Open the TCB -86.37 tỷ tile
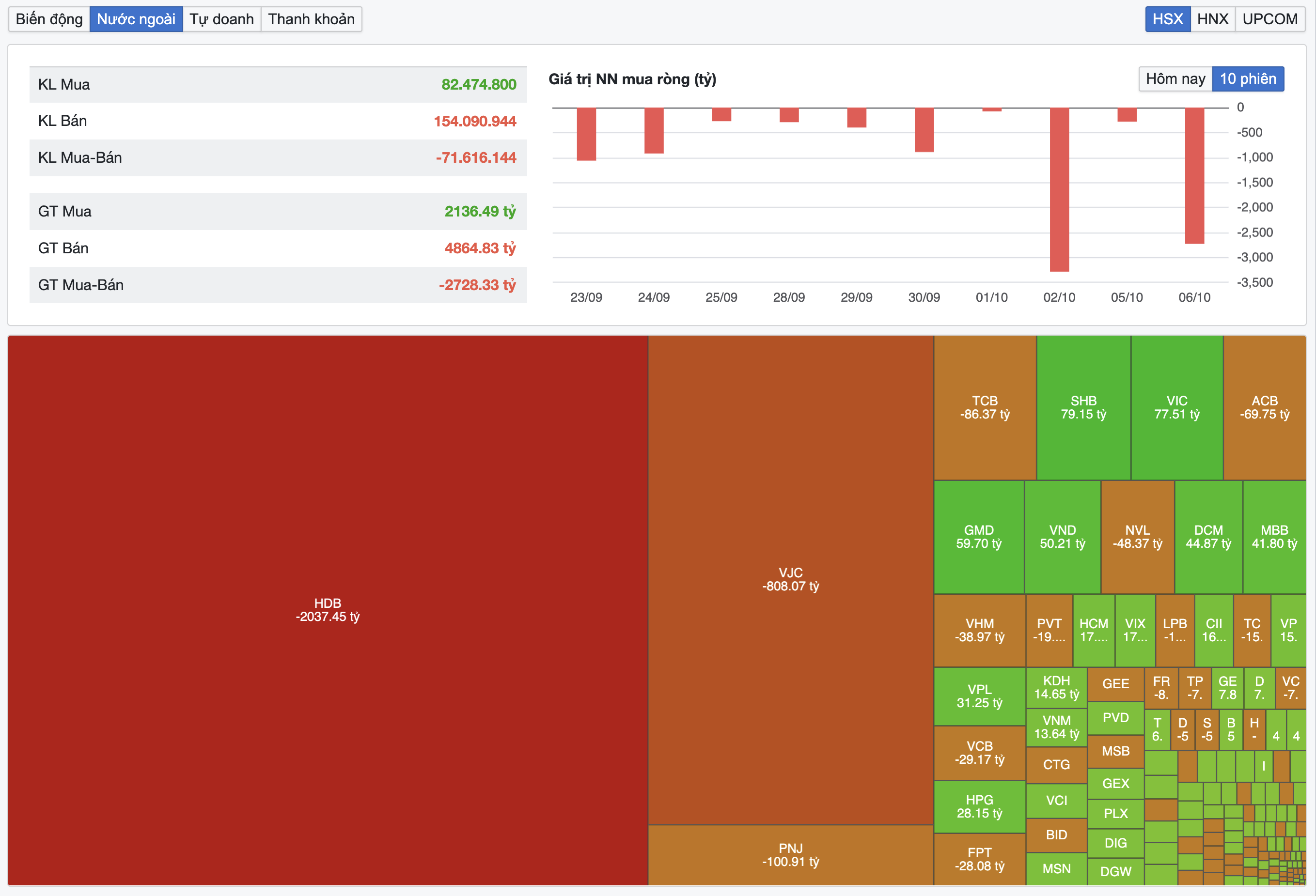 (985, 407)
